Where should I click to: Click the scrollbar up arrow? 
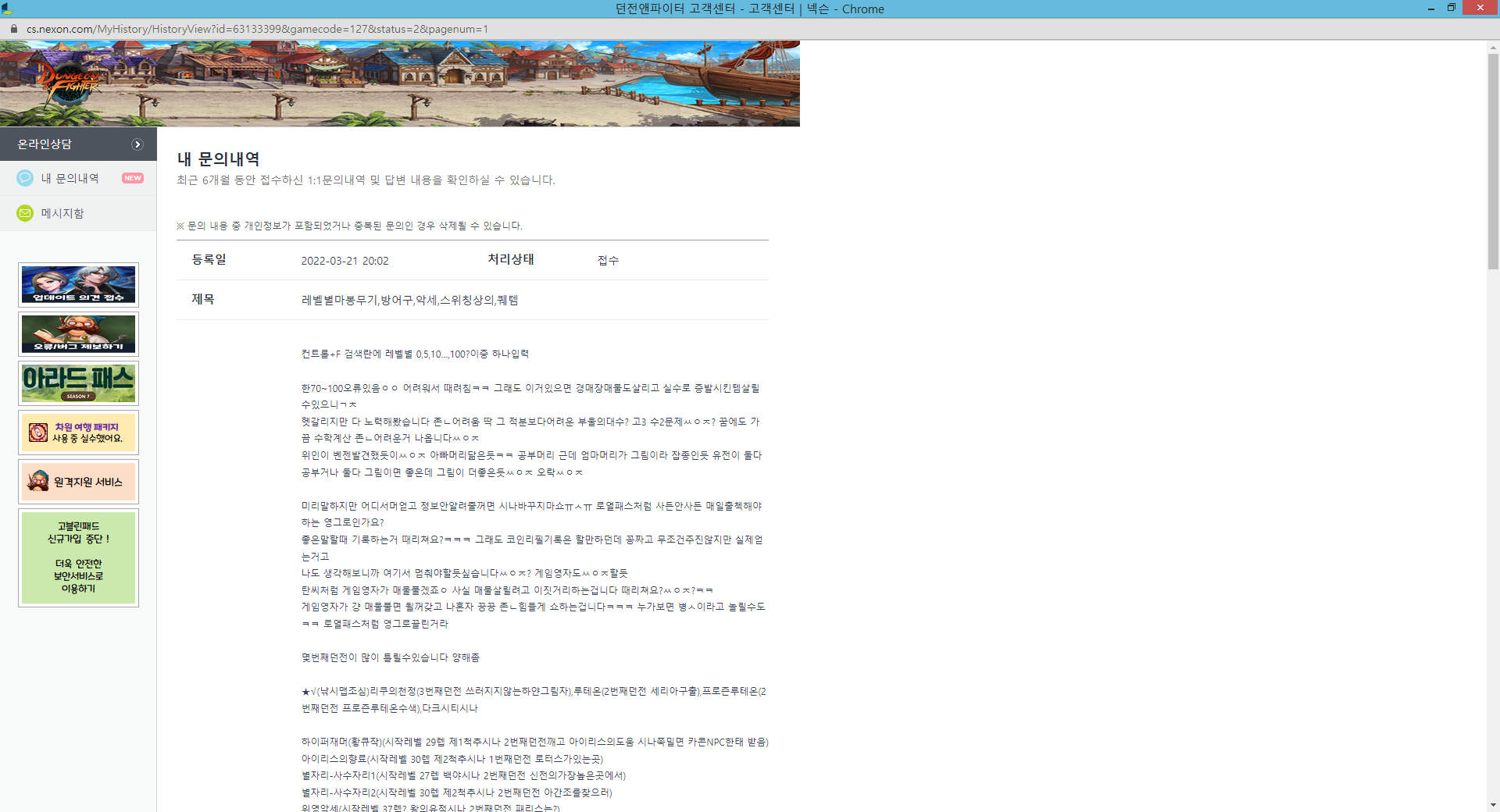pyautogui.click(x=1493, y=48)
